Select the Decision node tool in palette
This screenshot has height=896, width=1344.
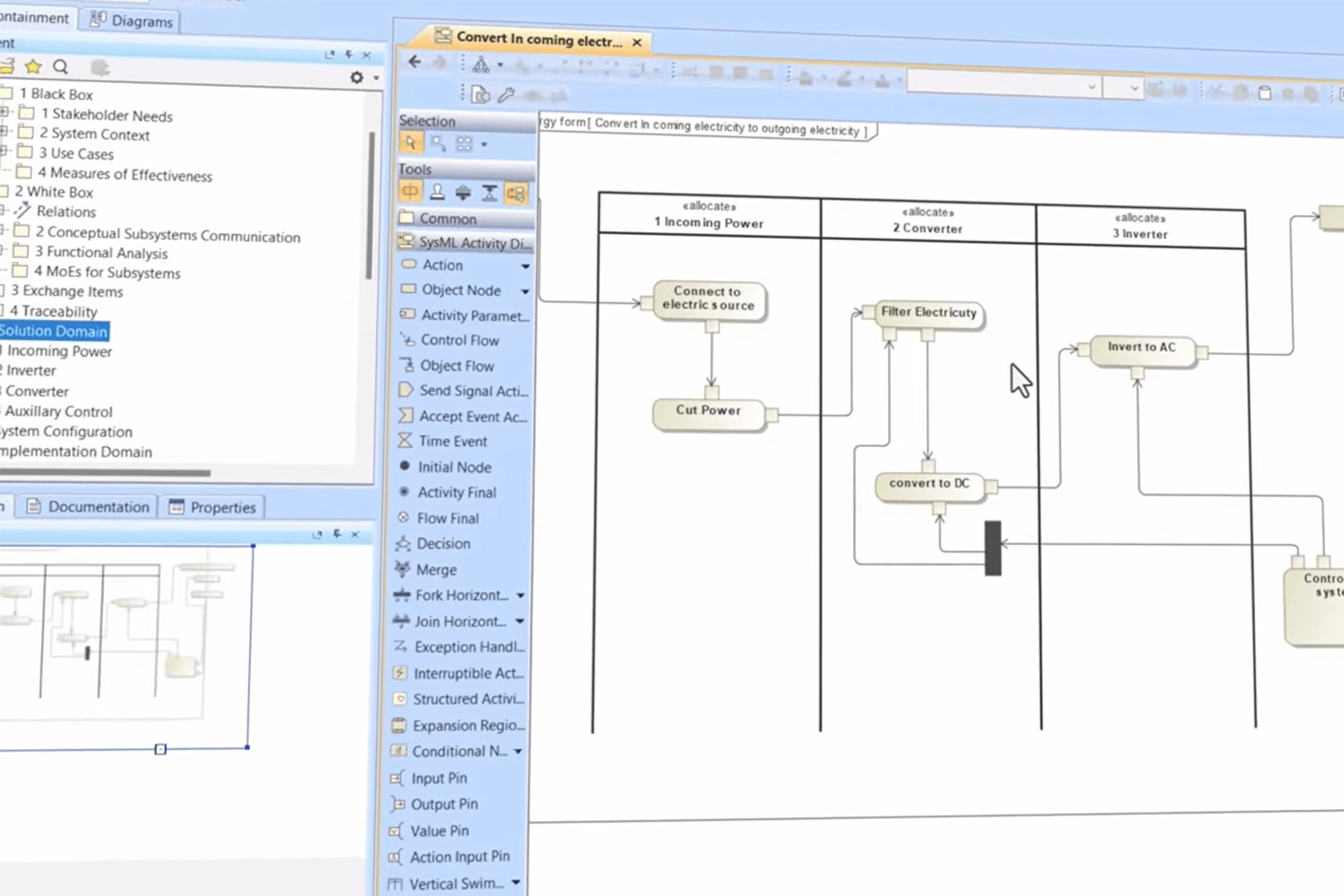pos(443,544)
